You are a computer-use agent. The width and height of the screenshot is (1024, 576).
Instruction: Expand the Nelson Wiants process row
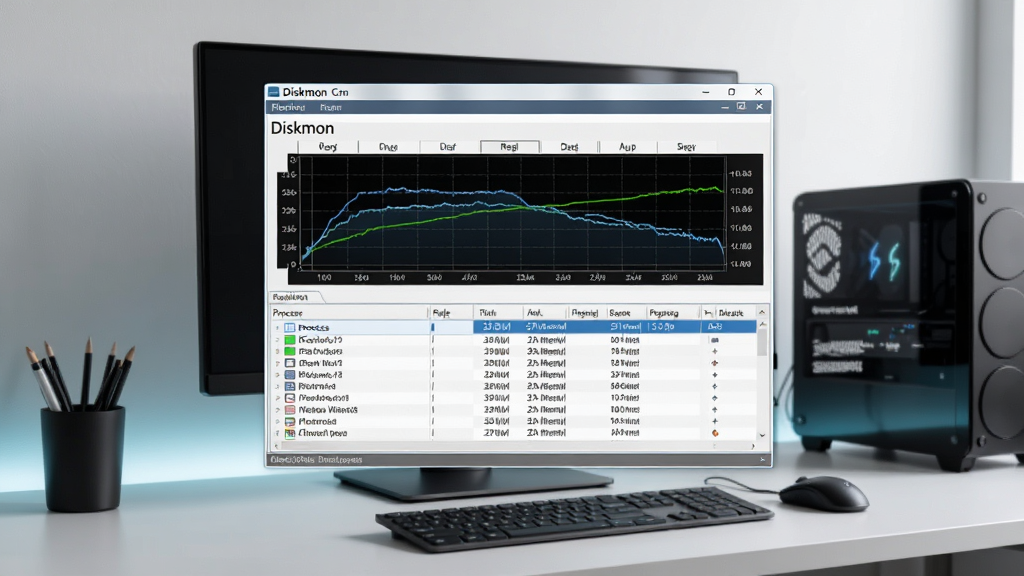click(x=278, y=410)
